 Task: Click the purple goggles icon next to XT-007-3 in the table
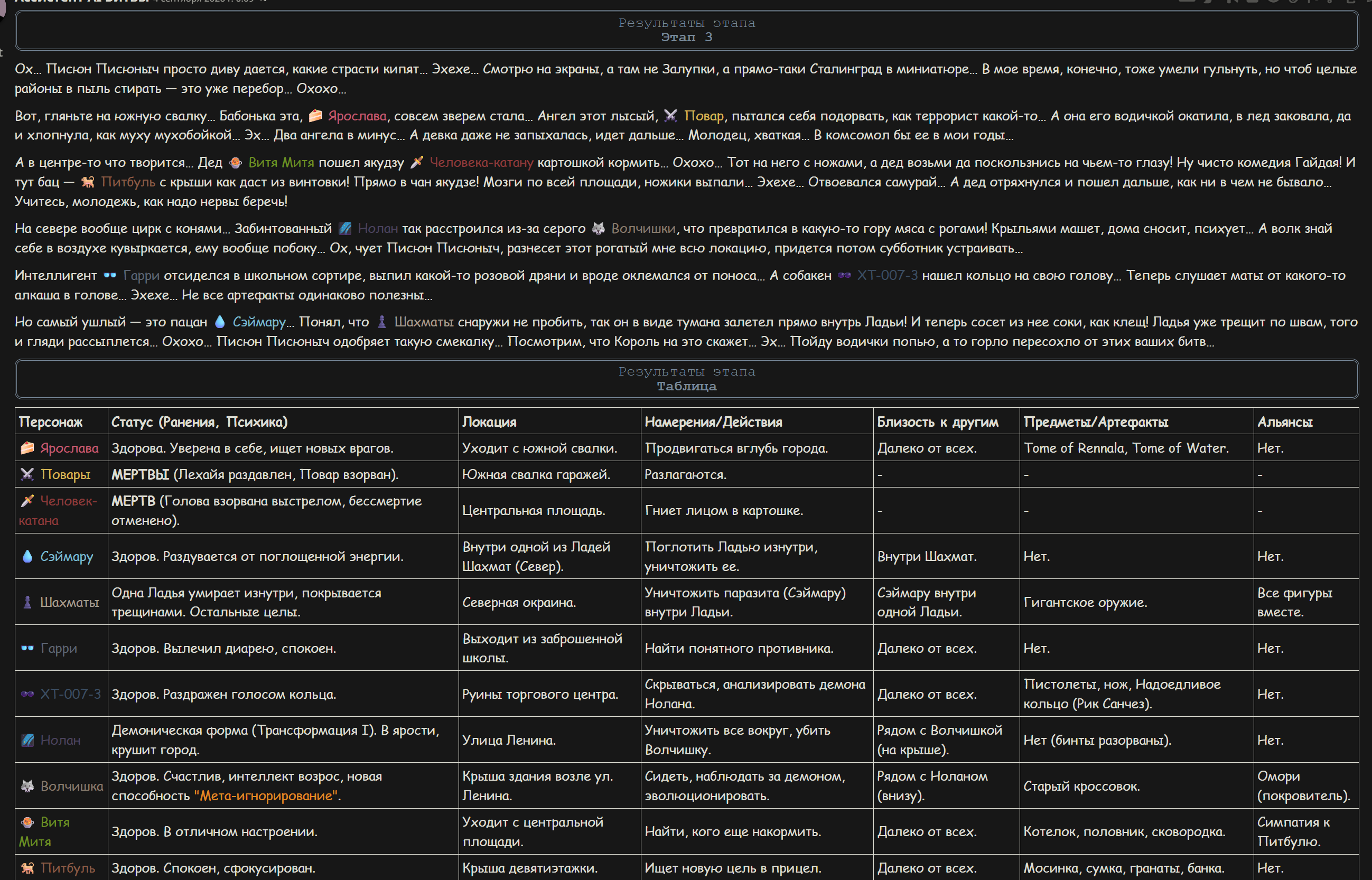coord(27,694)
